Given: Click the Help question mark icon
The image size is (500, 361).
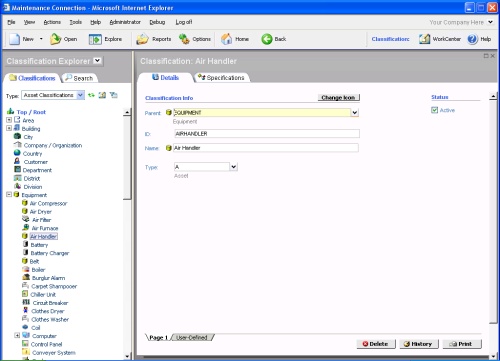Looking at the screenshot, I should coord(472,39).
